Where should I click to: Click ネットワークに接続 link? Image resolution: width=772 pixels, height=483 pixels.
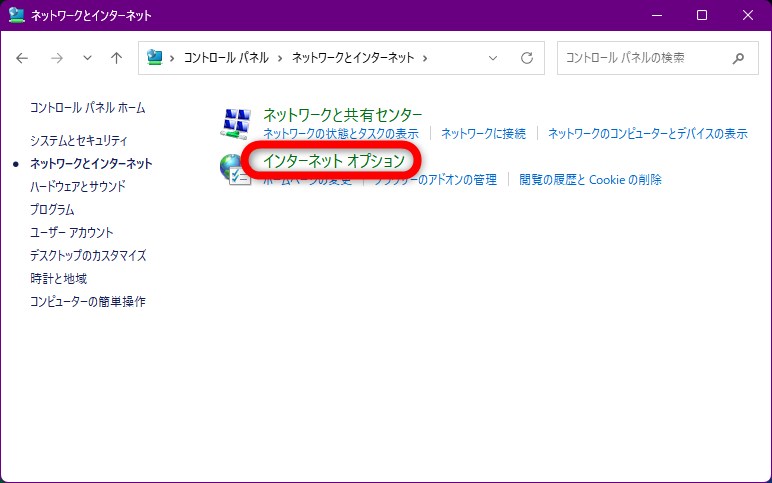(x=483, y=133)
